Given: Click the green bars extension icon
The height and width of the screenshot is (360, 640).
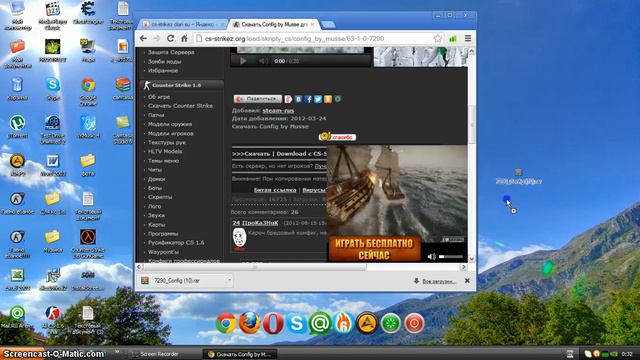Looking at the screenshot, I should [453, 39].
